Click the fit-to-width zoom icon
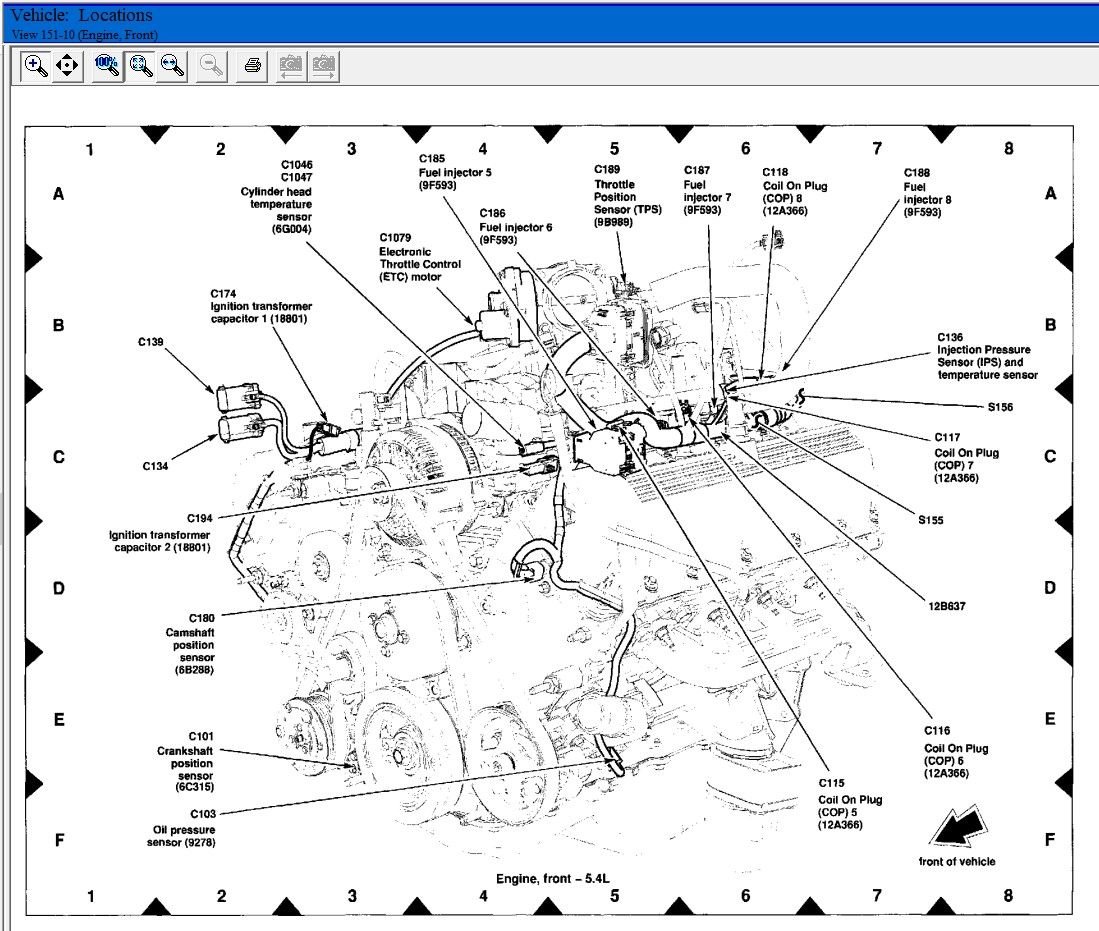Screen dimensions: 1099x931 [x=172, y=66]
